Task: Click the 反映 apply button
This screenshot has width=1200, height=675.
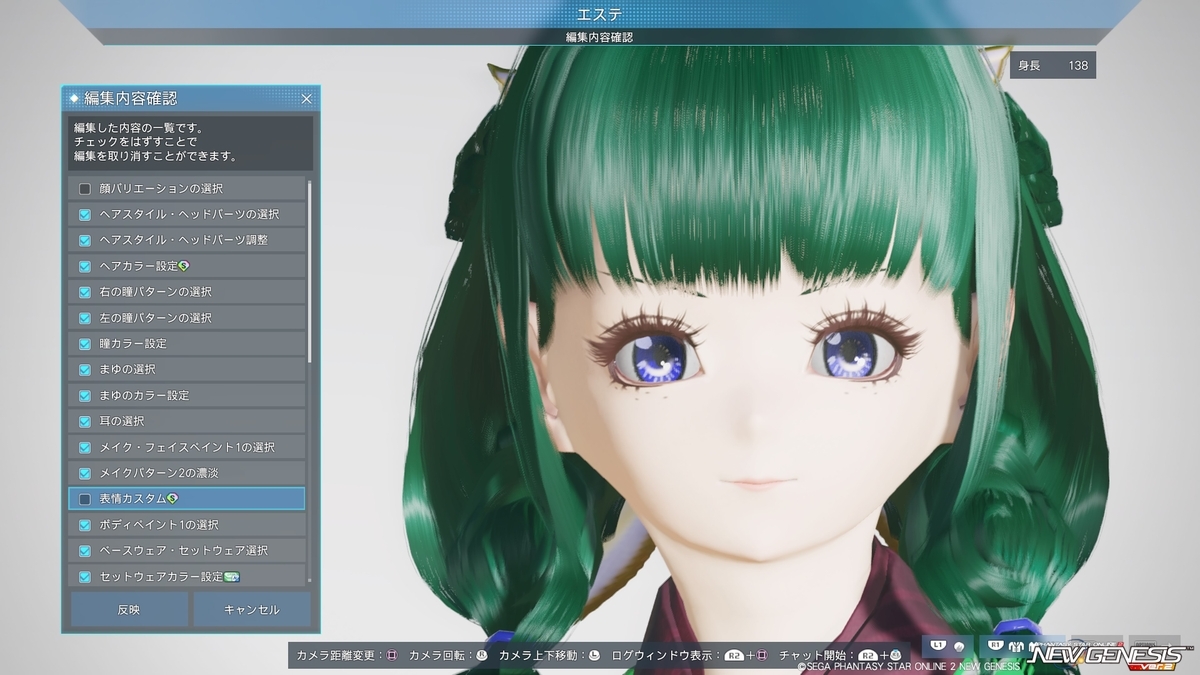Action: (129, 609)
